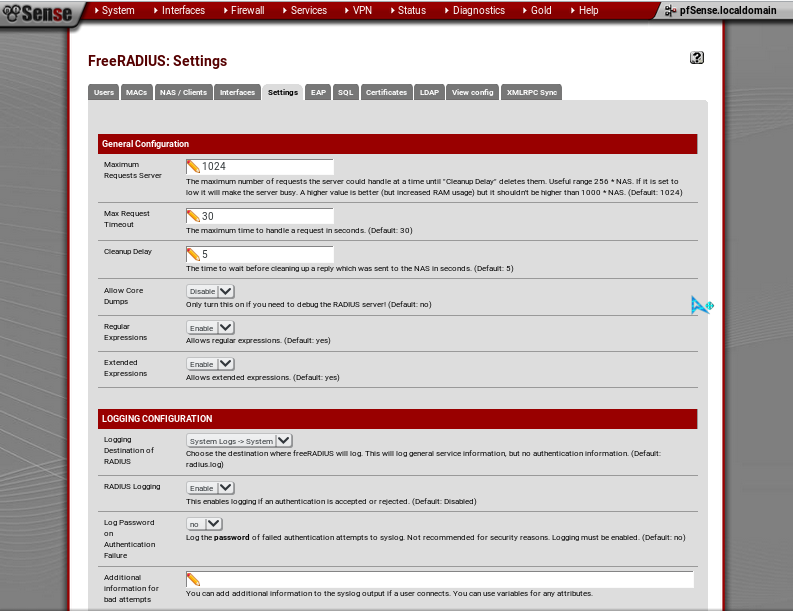The width and height of the screenshot is (793, 611).
Task: Expand the Regular Expressions dropdown
Action: point(210,328)
